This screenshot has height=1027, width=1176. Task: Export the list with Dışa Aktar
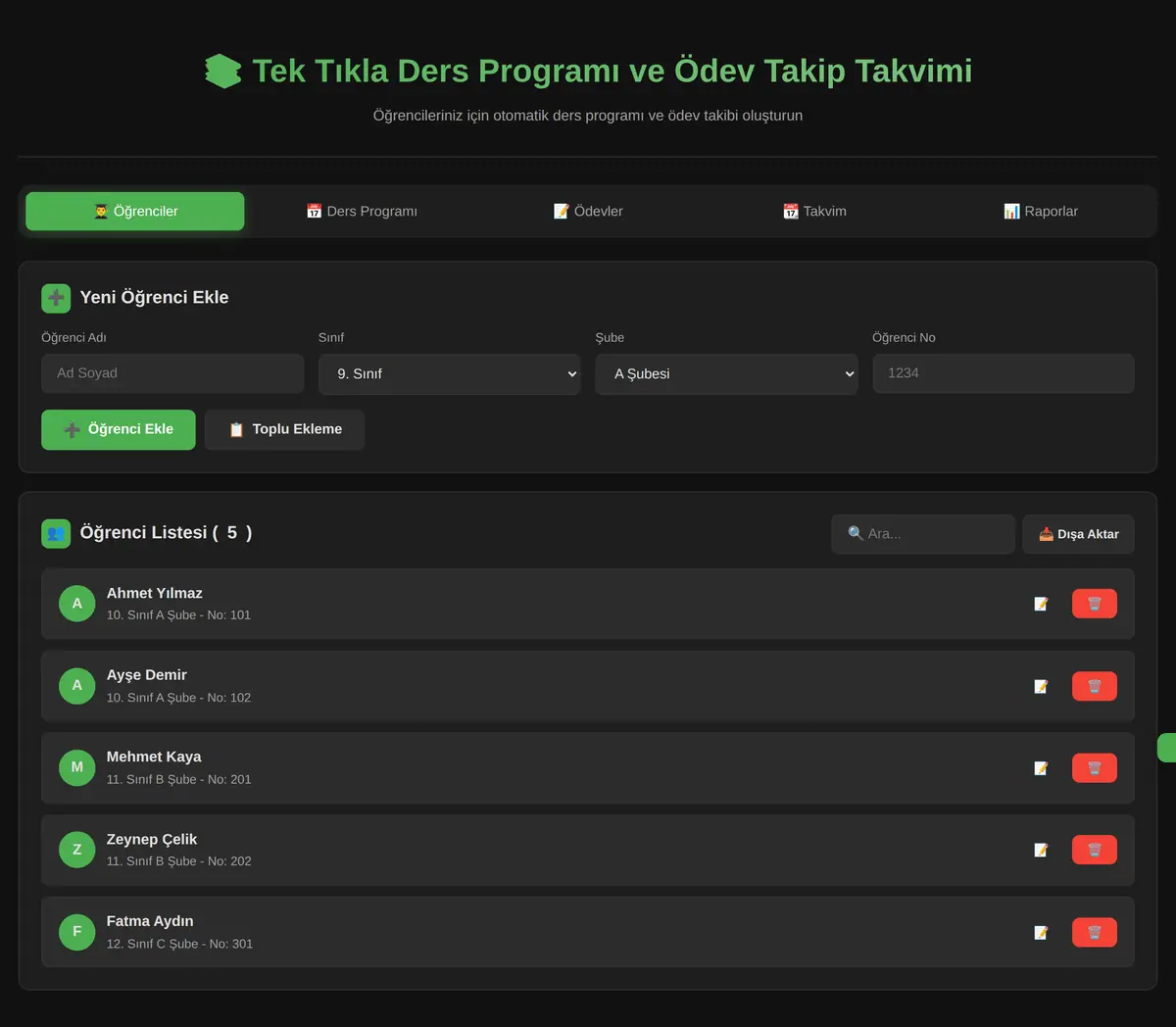(x=1078, y=534)
